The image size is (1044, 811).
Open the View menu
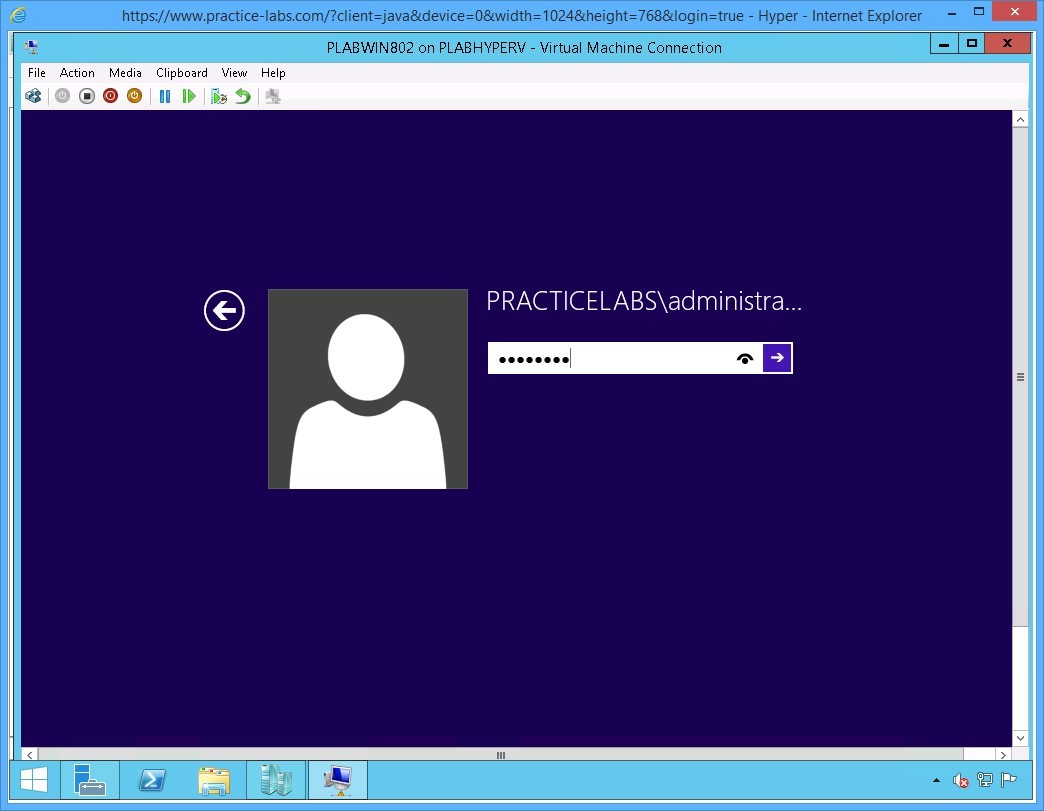pos(234,72)
